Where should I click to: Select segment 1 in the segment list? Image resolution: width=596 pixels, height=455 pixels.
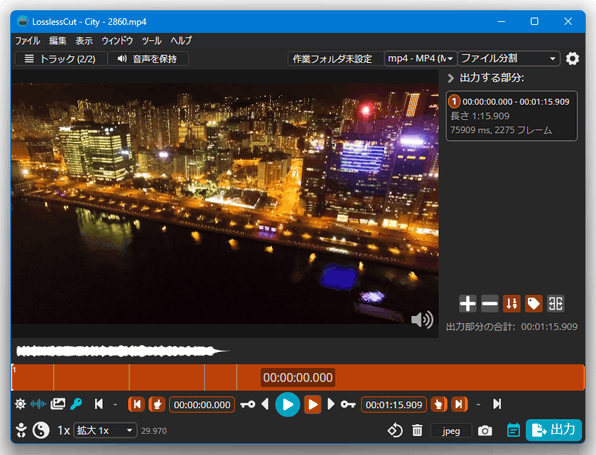coord(512,116)
